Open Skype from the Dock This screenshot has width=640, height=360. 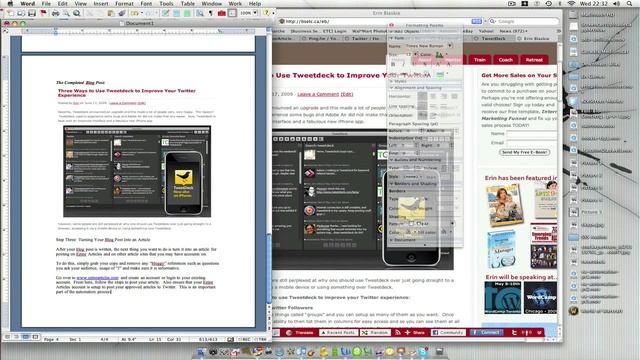click(x=423, y=351)
